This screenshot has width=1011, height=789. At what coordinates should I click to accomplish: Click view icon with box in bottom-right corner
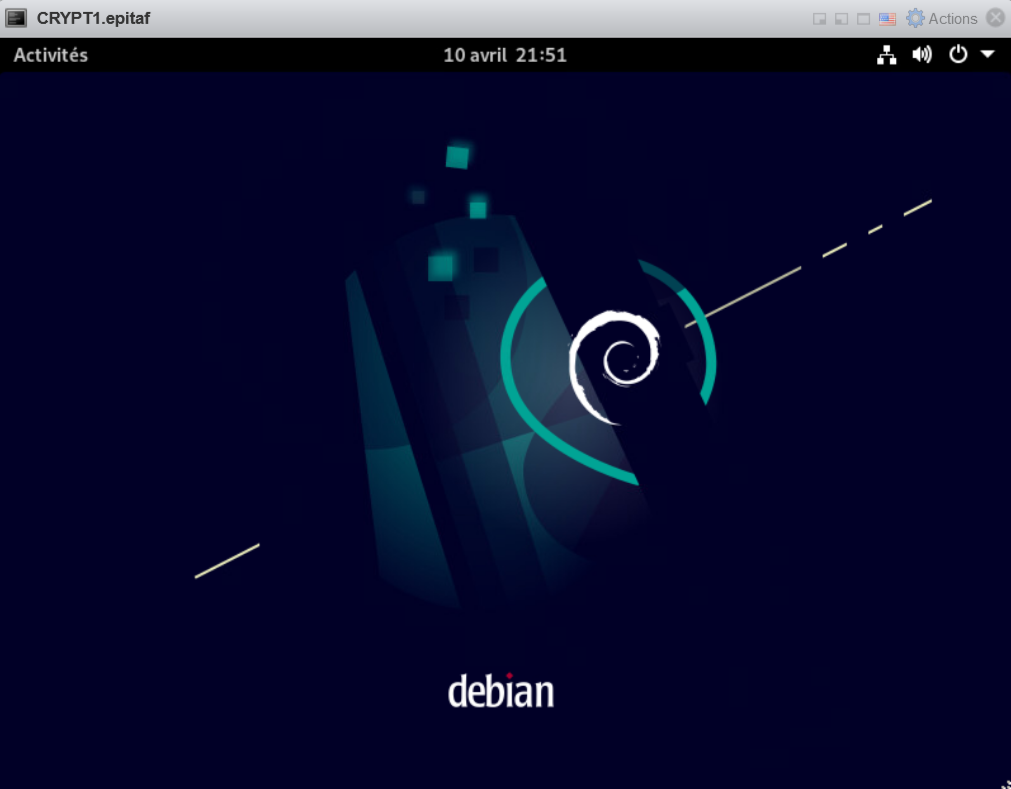click(820, 19)
